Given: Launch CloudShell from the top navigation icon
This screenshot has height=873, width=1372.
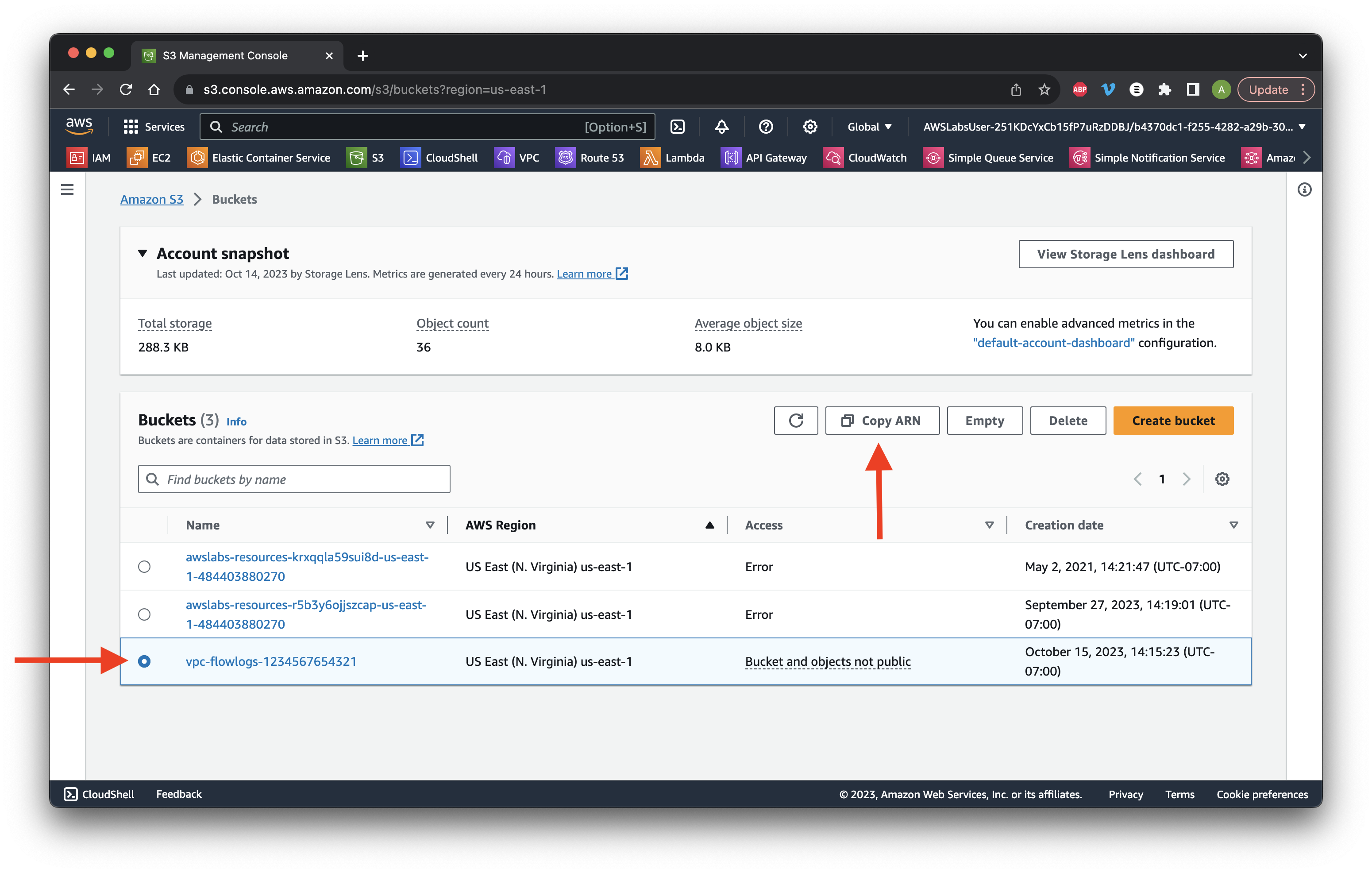Looking at the screenshot, I should pyautogui.click(x=678, y=127).
